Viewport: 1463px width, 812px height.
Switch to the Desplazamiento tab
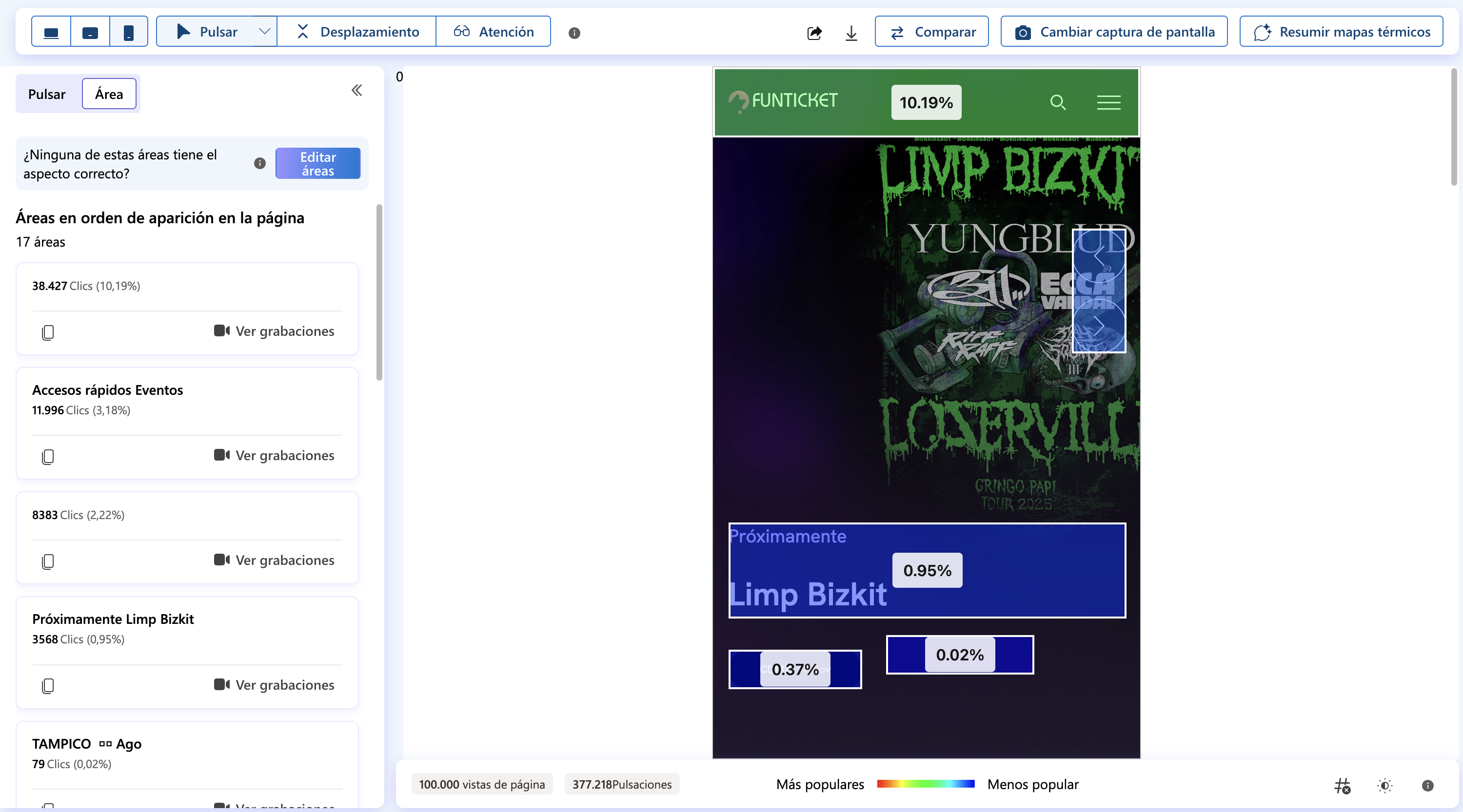pyautogui.click(x=356, y=31)
